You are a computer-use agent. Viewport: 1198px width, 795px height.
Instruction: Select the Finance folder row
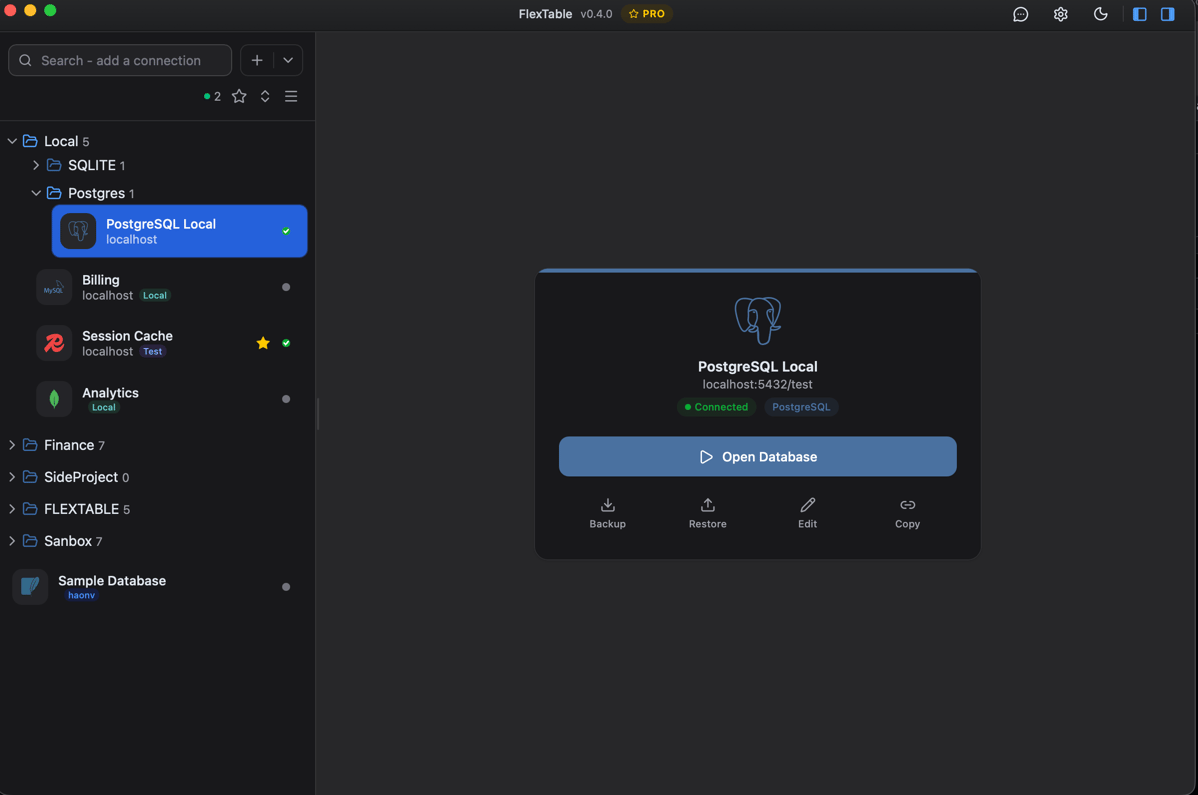pyautogui.click(x=157, y=444)
